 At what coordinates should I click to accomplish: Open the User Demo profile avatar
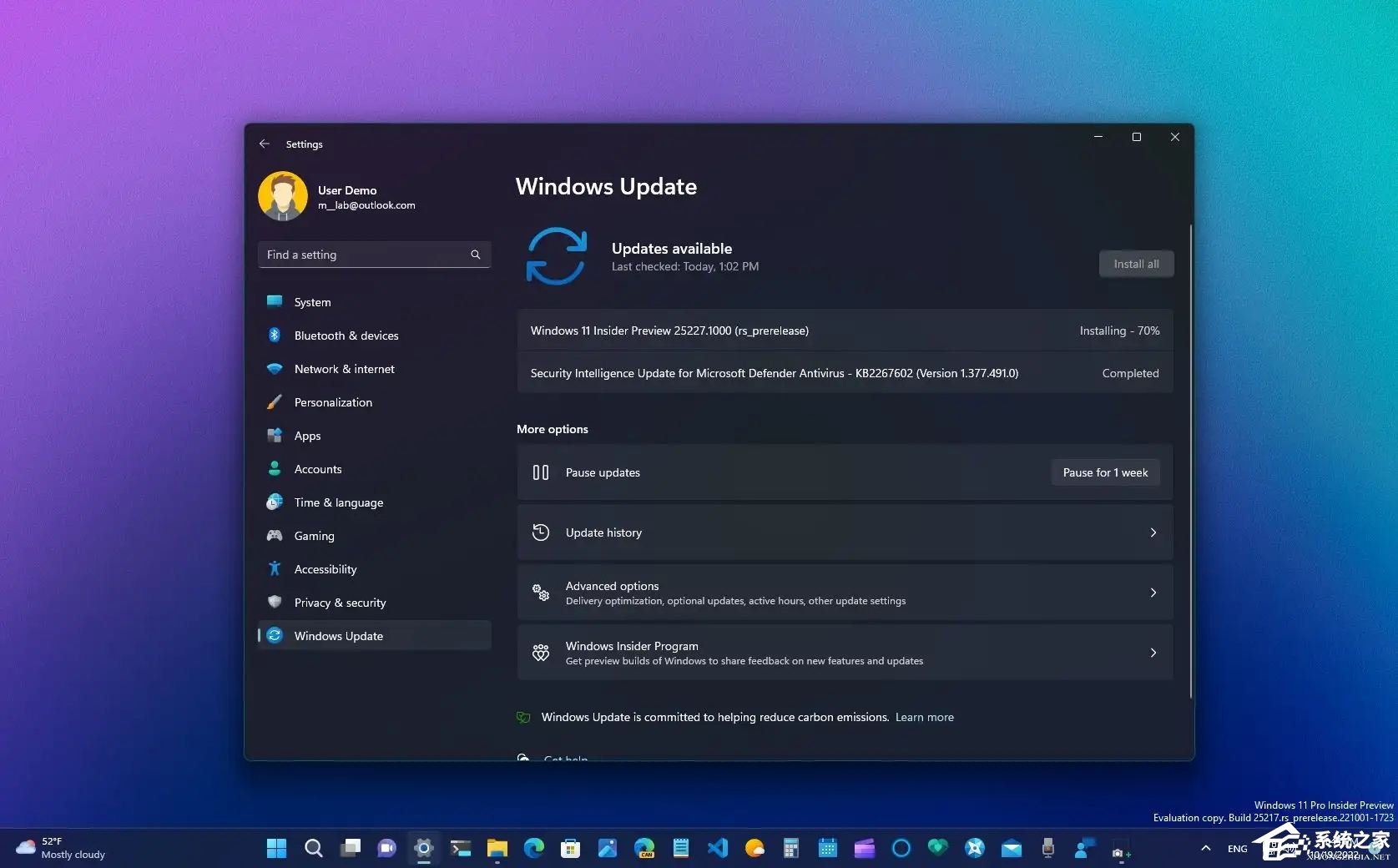point(283,197)
